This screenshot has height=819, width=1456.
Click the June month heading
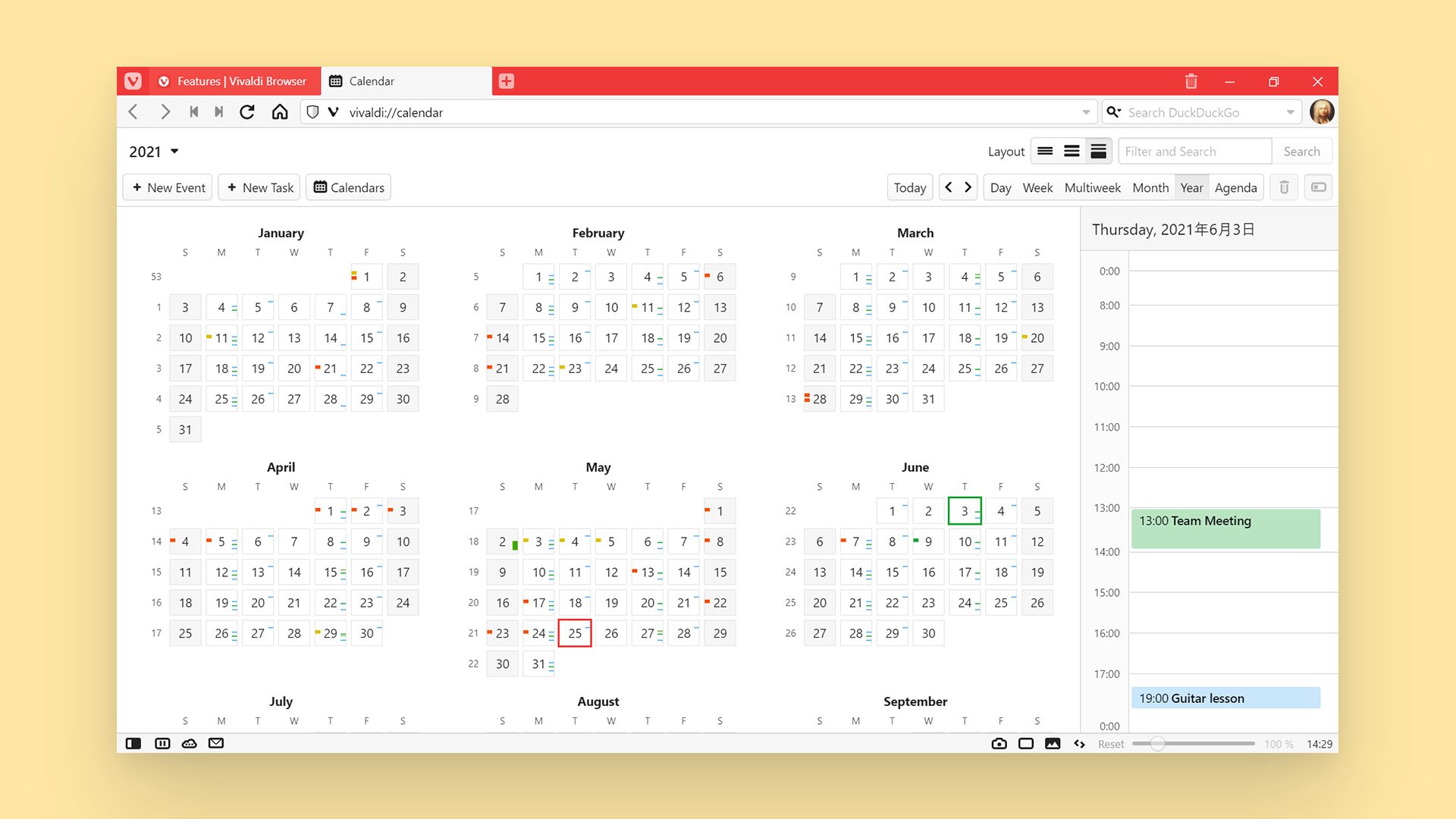[915, 467]
